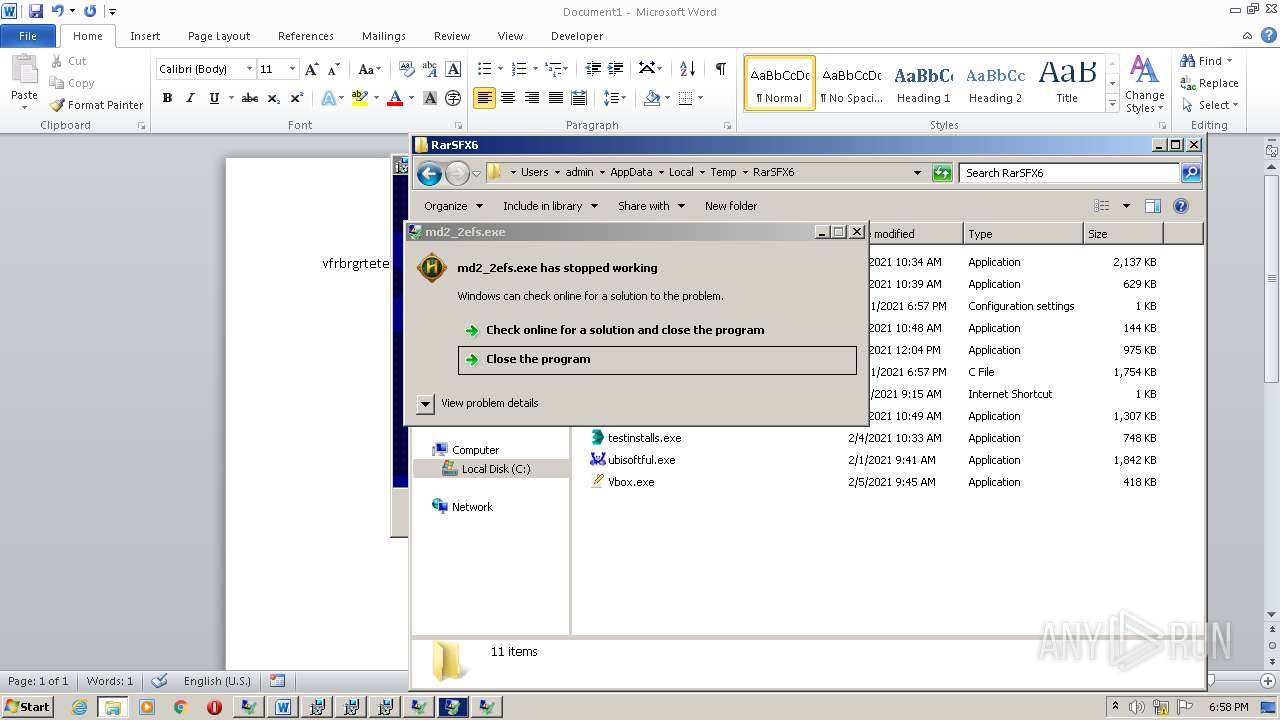
Task: Open font color dropdown arrow
Action: [411, 98]
